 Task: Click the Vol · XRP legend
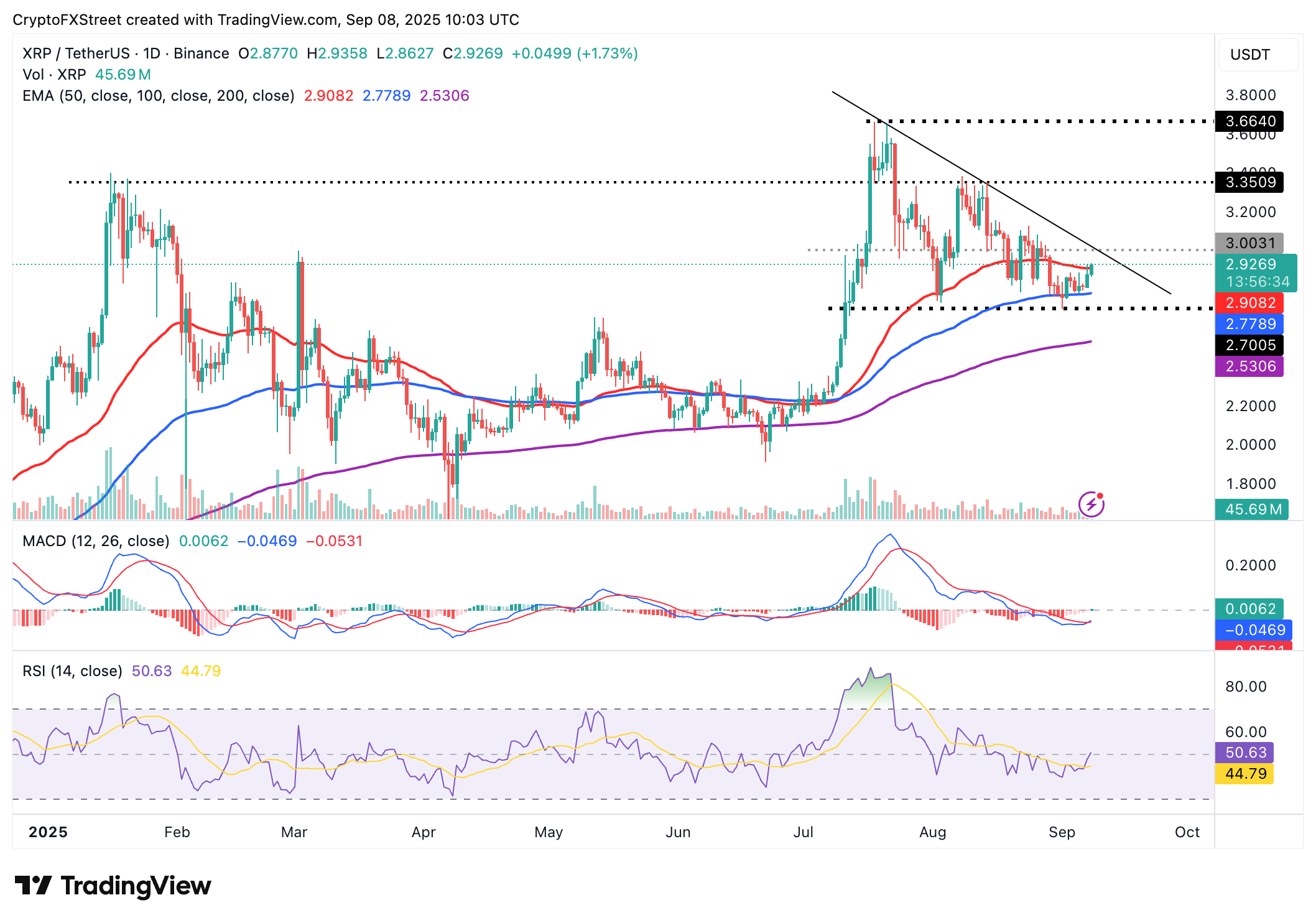(x=54, y=75)
